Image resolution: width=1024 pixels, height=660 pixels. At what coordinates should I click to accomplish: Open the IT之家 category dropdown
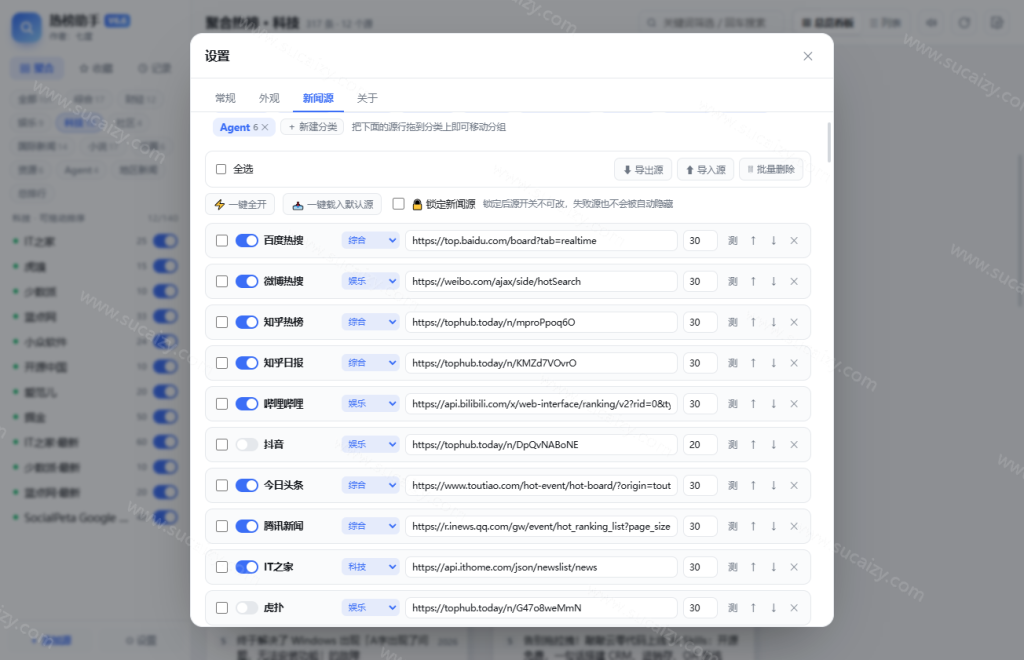click(370, 567)
